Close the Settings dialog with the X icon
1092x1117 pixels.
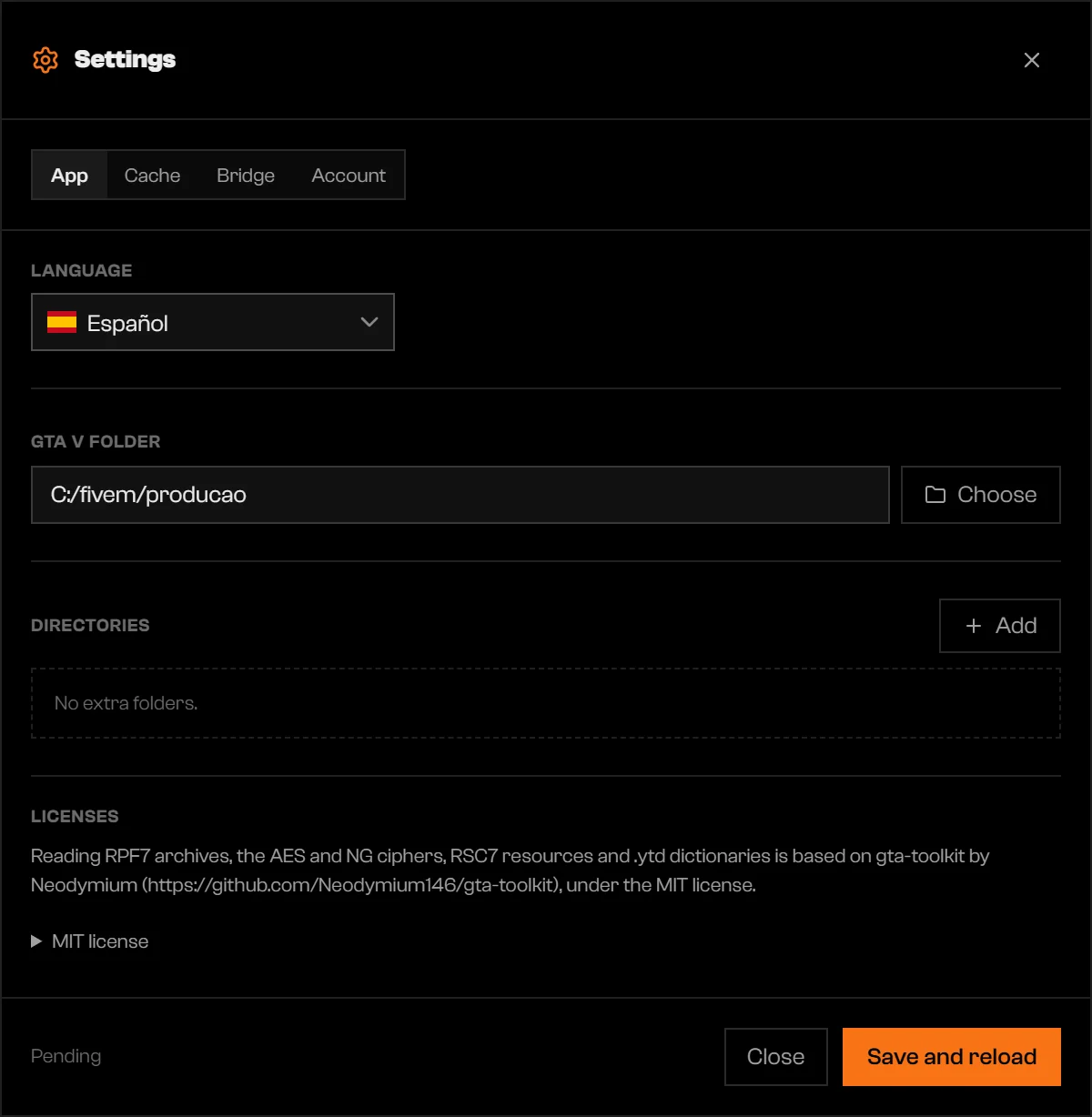coord(1031,60)
